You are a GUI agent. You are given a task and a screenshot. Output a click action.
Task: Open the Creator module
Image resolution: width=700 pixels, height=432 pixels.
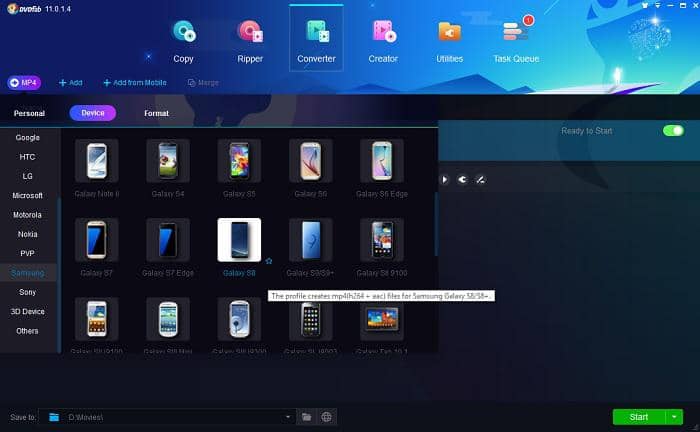(x=383, y=42)
